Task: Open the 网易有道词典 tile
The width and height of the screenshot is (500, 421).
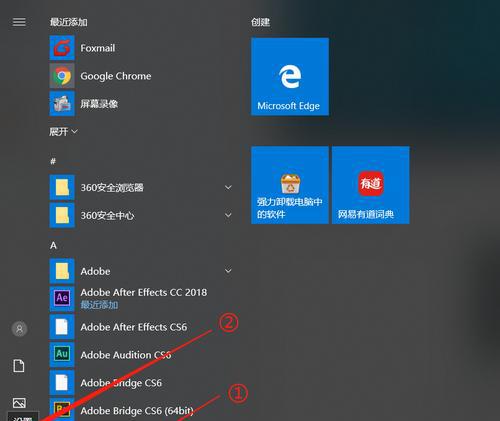Action: (371, 185)
